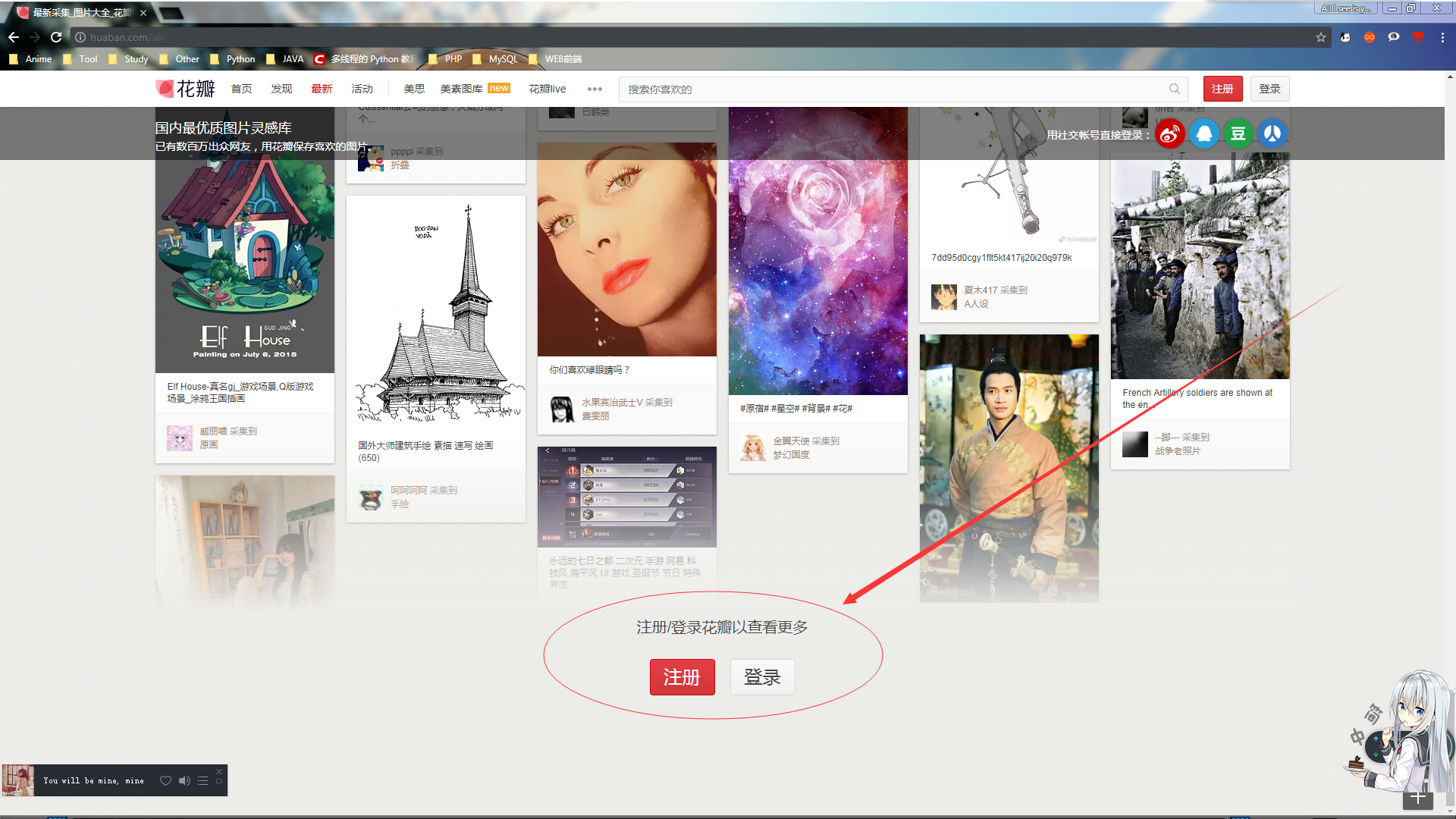This screenshot has width=1456, height=819.
Task: Log in with the Douban icon
Action: pos(1238,134)
